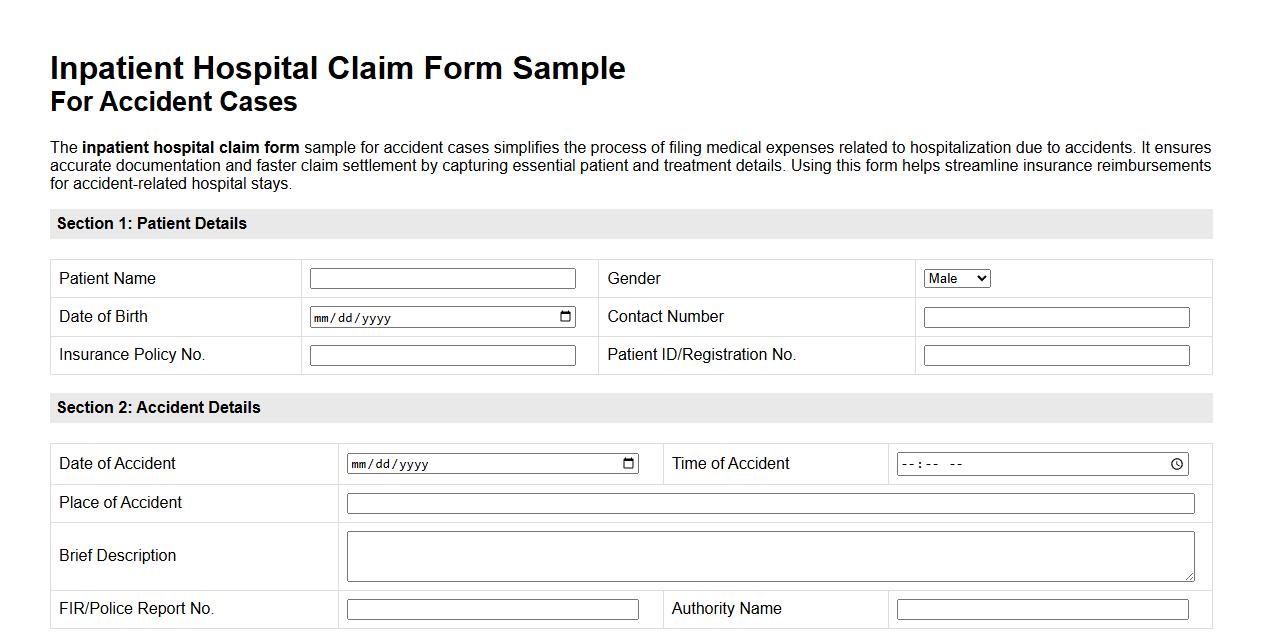Click the Authority Name input field
Image resolution: width=1263 pixels, height=643 pixels.
[1043, 608]
